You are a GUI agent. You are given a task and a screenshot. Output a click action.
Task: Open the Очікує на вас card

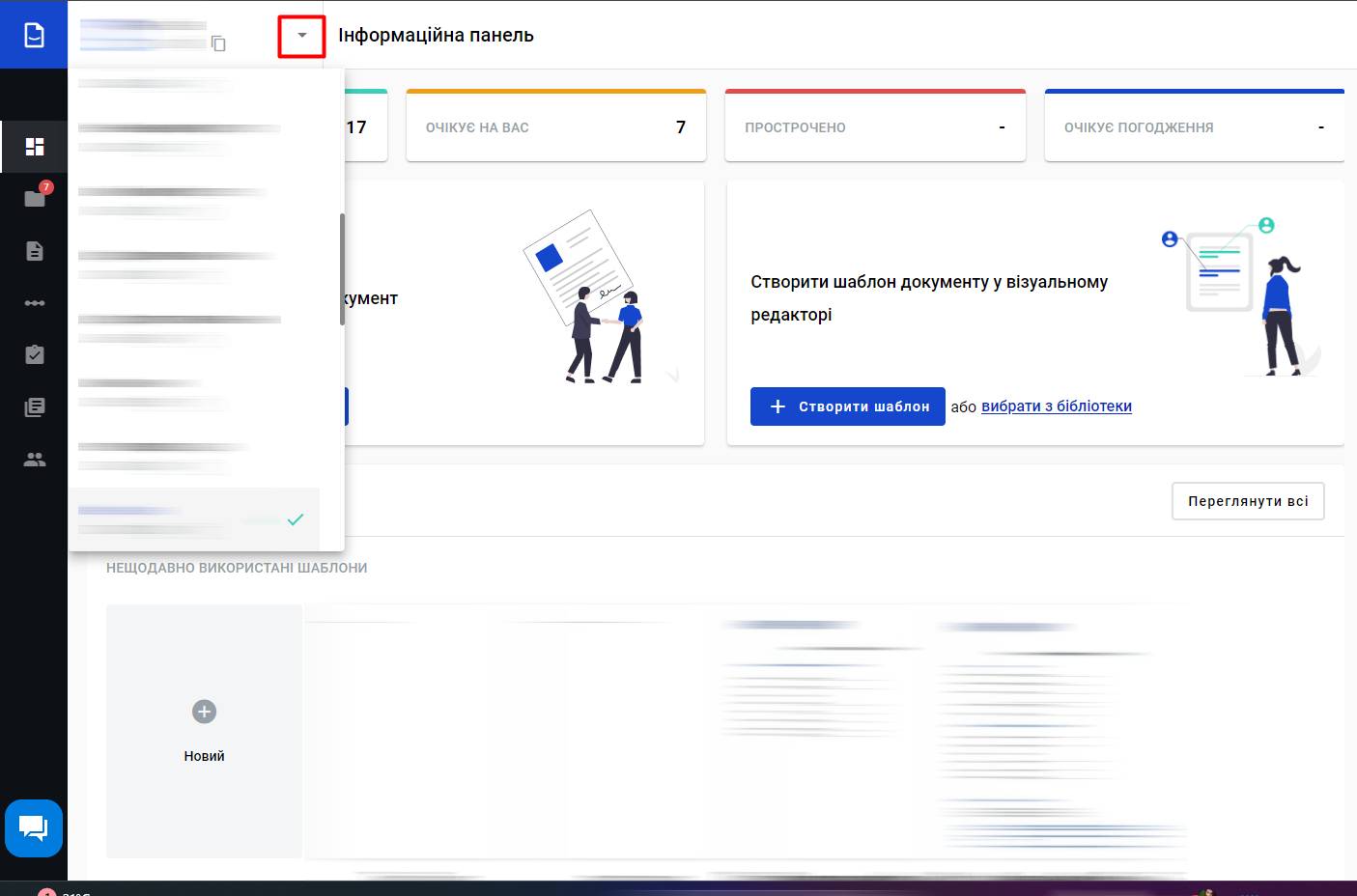point(555,126)
